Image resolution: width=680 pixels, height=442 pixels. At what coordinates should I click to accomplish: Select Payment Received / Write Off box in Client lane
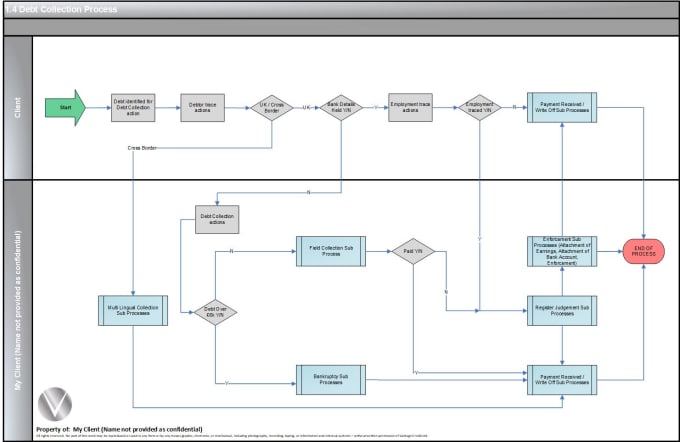(x=562, y=108)
